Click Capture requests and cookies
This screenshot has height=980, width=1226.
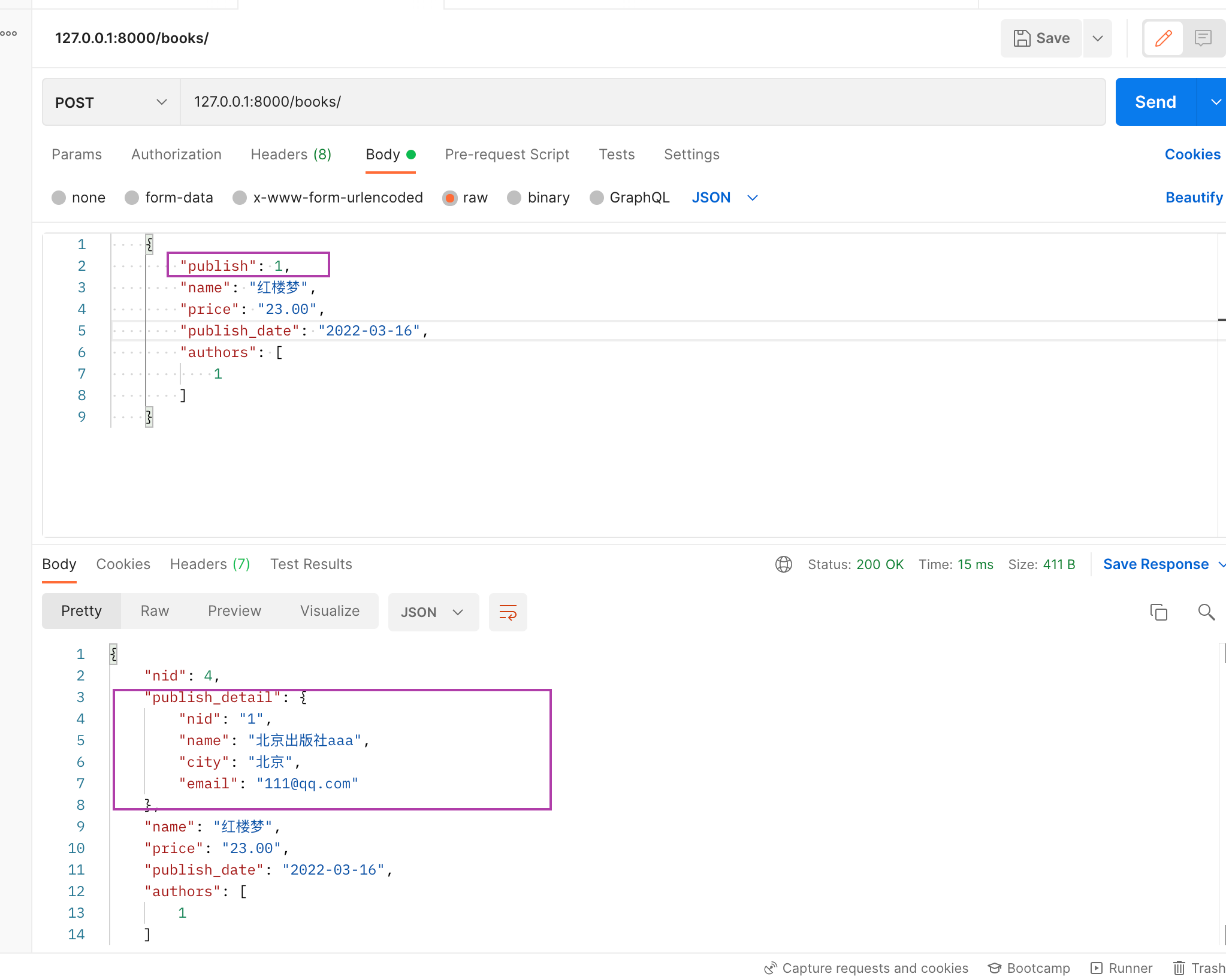coord(866,968)
